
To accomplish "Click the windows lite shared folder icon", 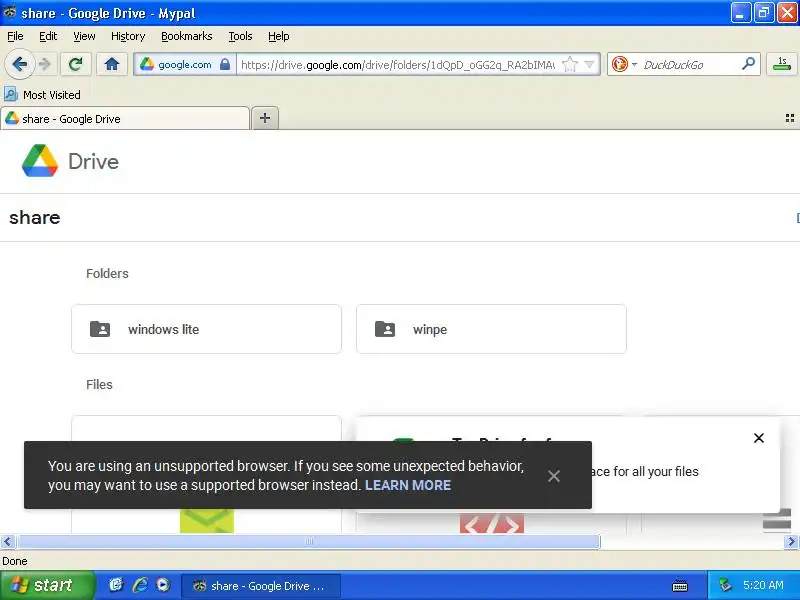I will [x=100, y=329].
